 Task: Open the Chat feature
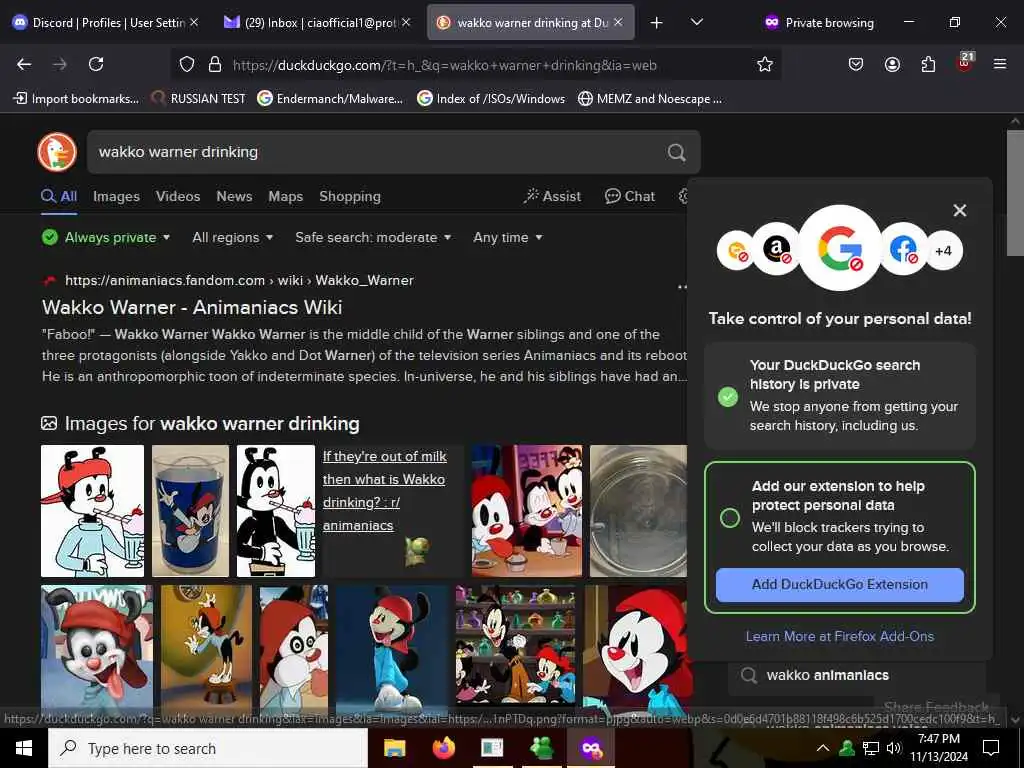click(630, 197)
